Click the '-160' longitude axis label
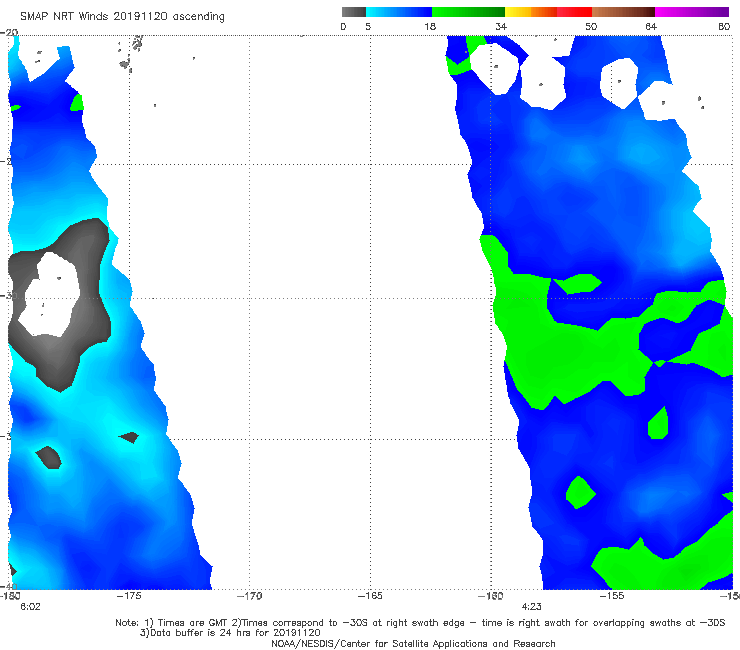This screenshot has width=740, height=650. click(x=491, y=596)
